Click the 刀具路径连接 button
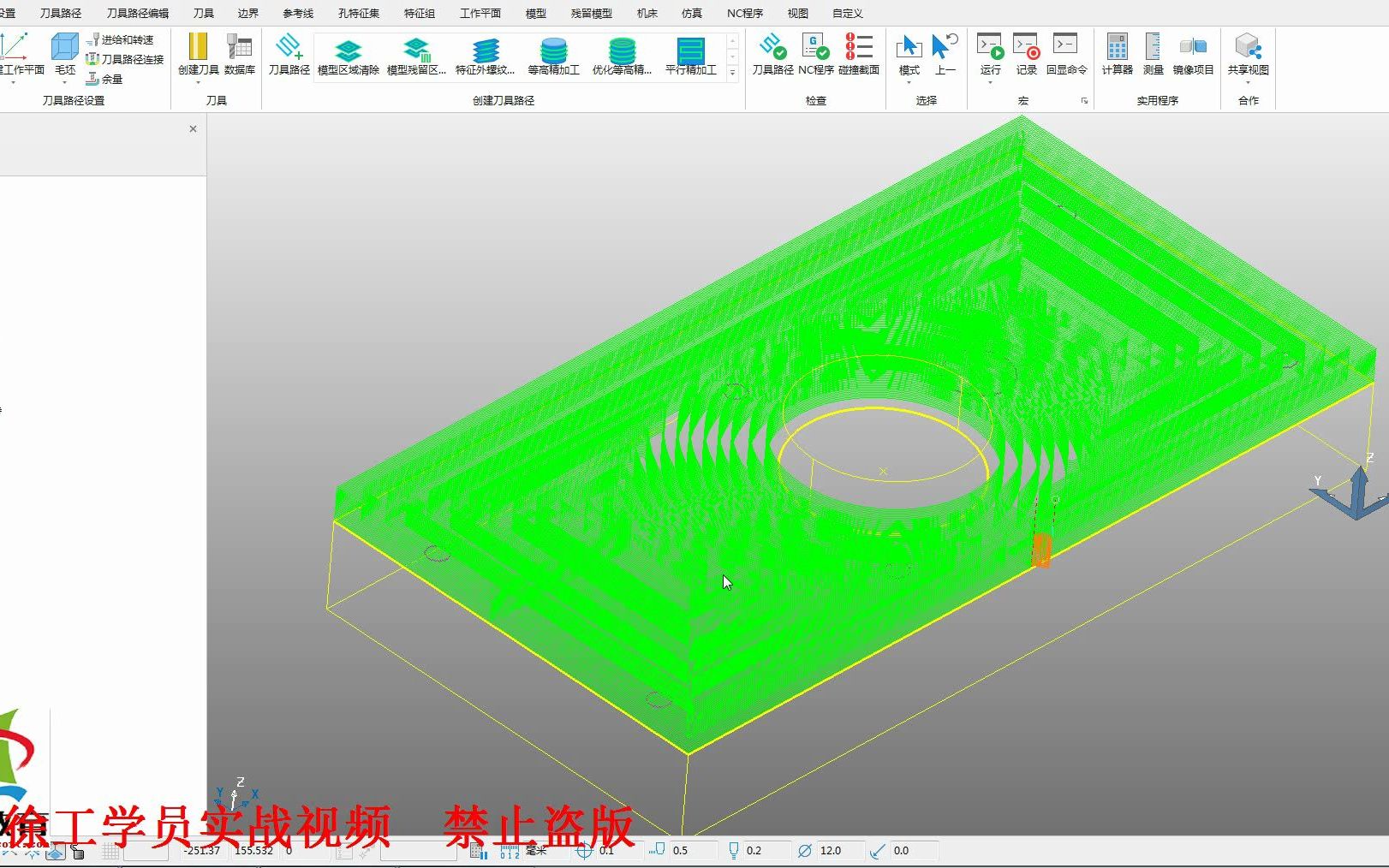 coord(125,59)
